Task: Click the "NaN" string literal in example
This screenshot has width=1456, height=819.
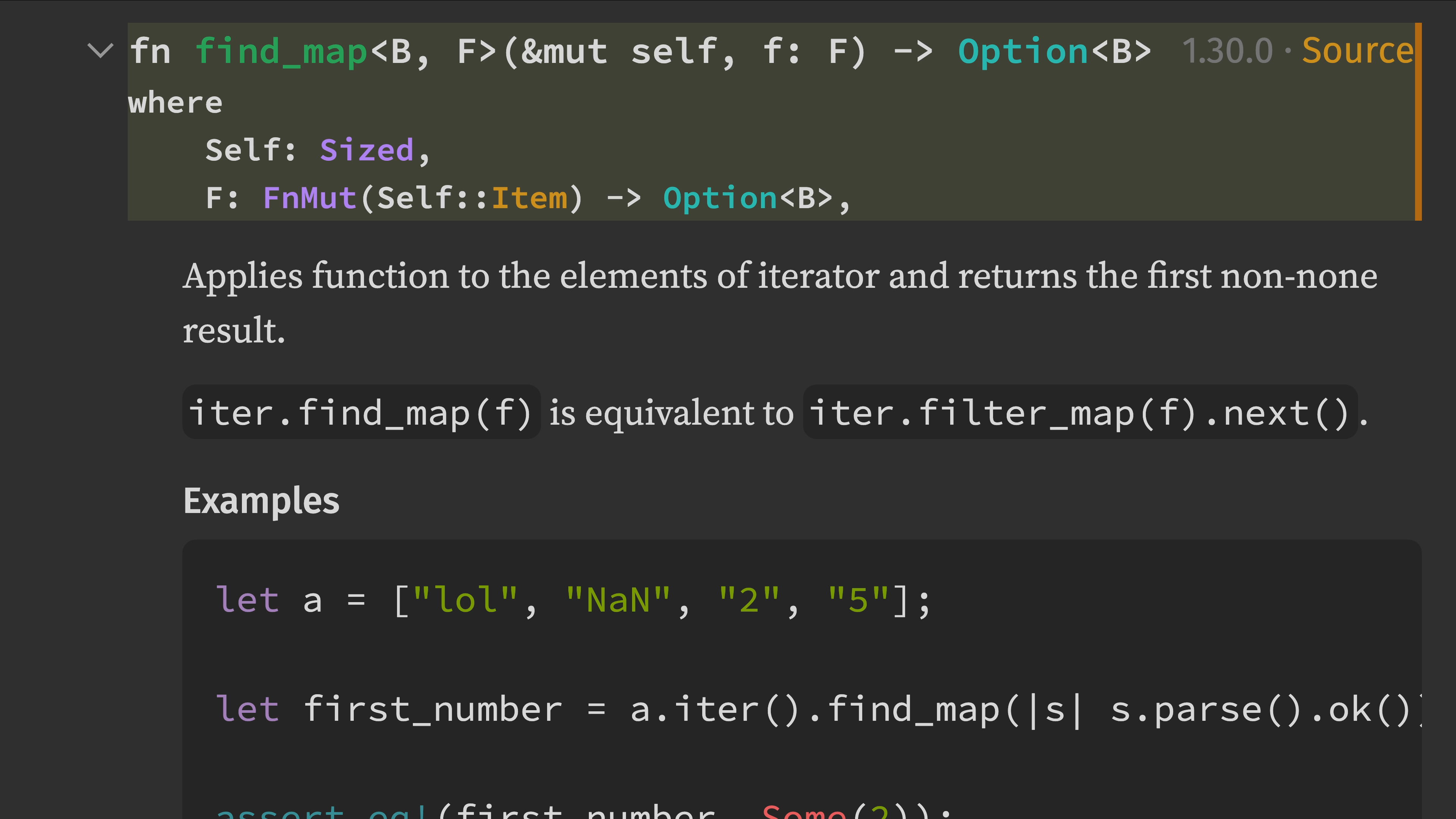Action: (618, 600)
